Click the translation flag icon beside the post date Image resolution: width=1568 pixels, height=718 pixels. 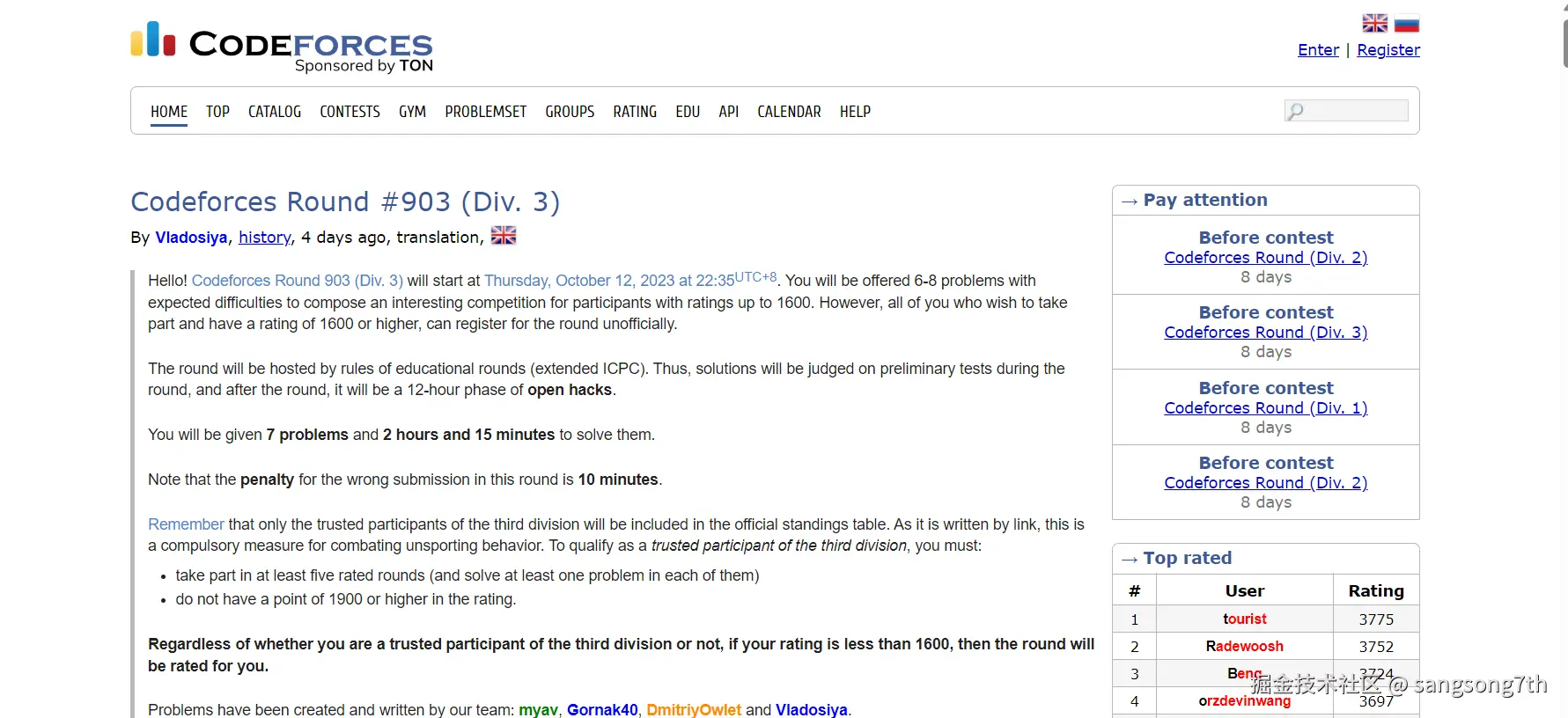point(504,236)
